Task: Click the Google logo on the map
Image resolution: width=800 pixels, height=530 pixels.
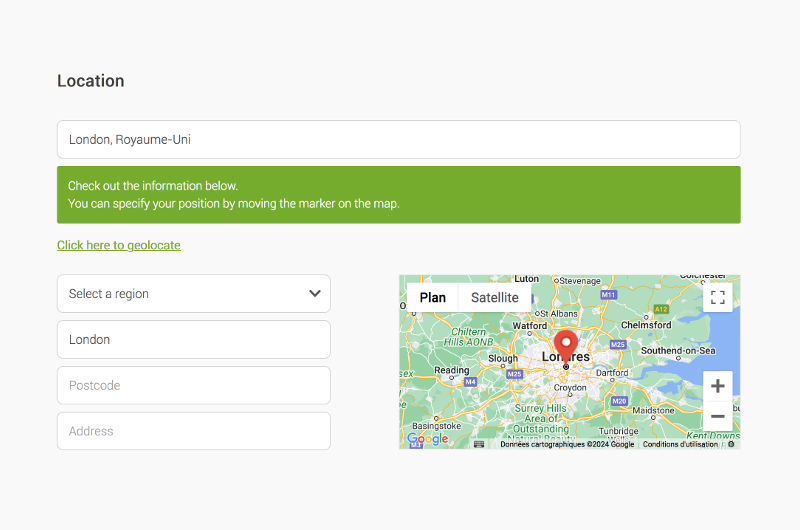Action: click(x=427, y=439)
